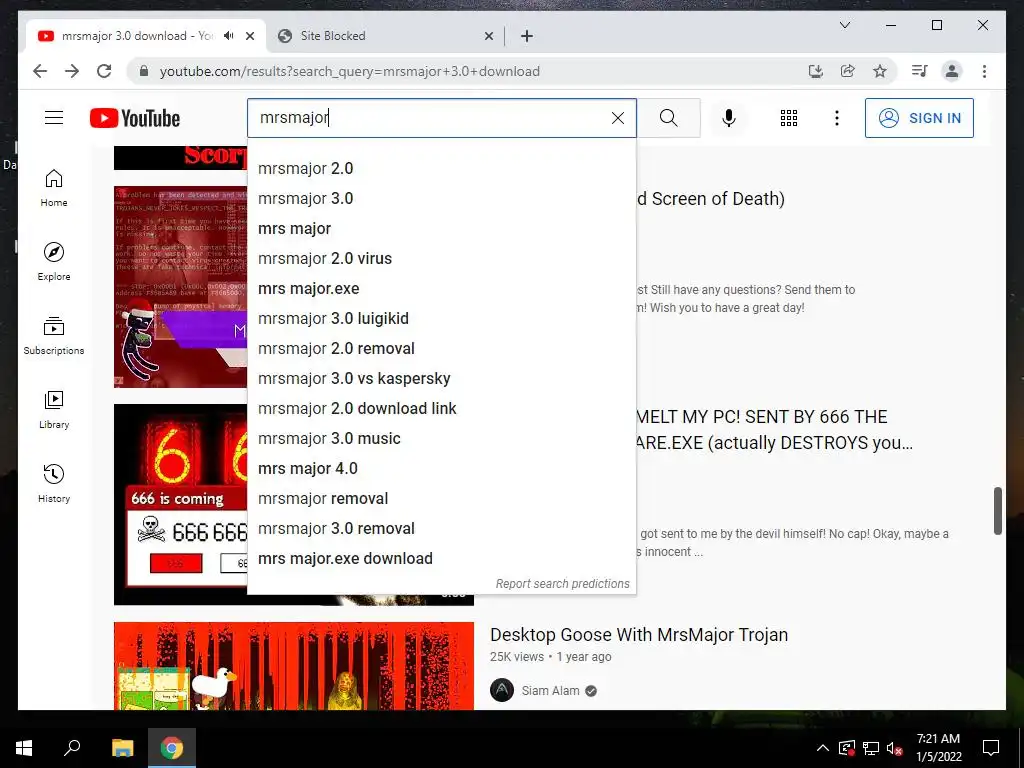Screen dimensions: 1024x768
Task: Select suggestion 'mrs major'
Action: [441, 229]
